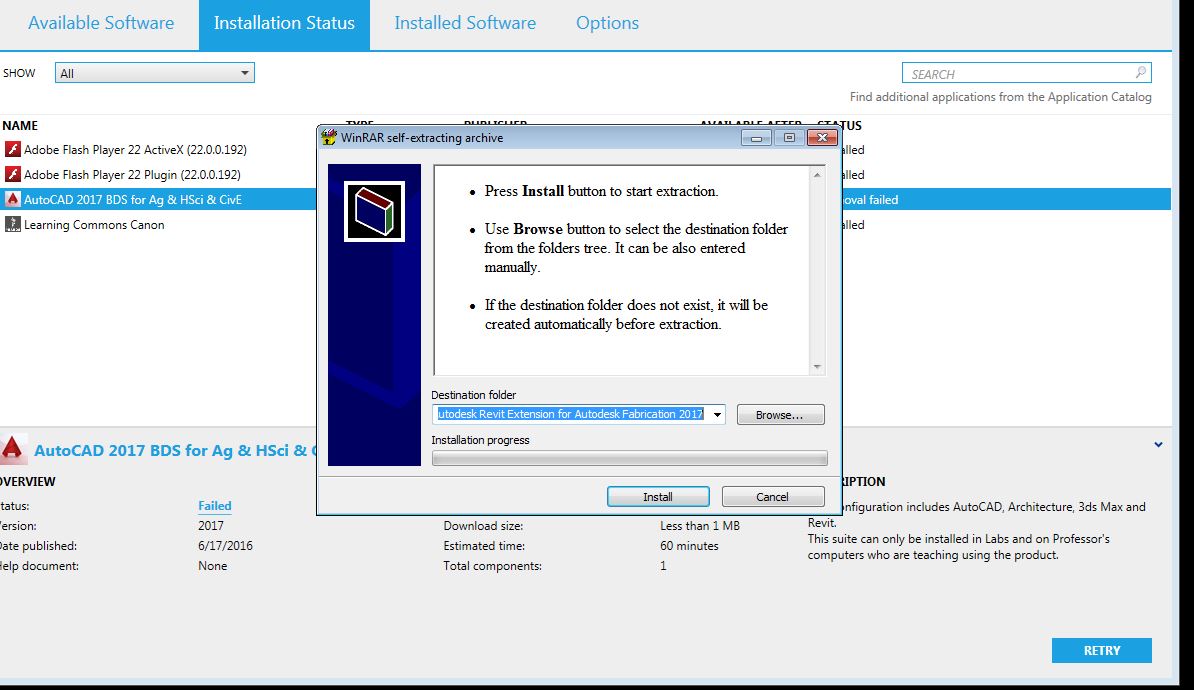Click the WinRAR archive book icon
The width and height of the screenshot is (1194, 690).
coord(375,212)
